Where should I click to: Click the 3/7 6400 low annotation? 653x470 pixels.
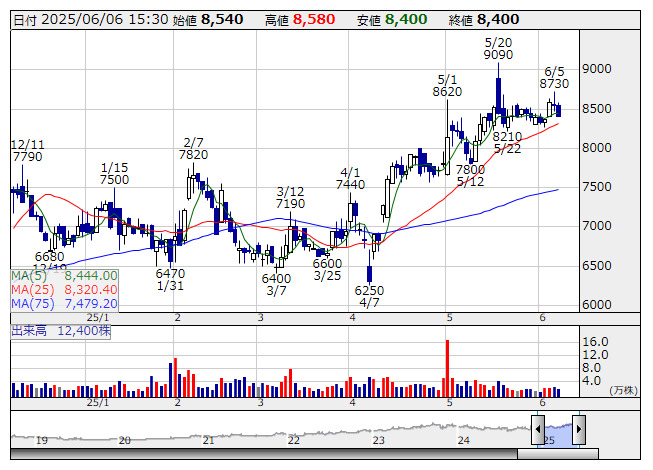(276, 285)
